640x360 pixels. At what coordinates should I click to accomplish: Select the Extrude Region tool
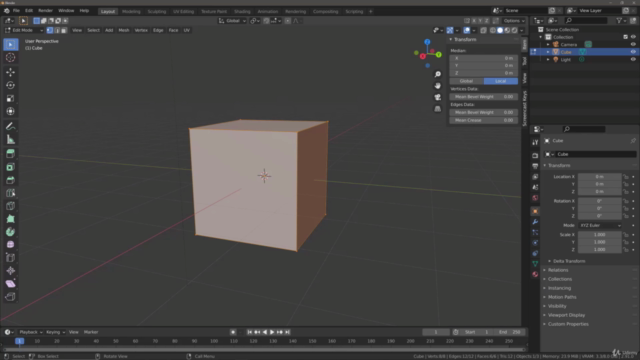coord(11,154)
